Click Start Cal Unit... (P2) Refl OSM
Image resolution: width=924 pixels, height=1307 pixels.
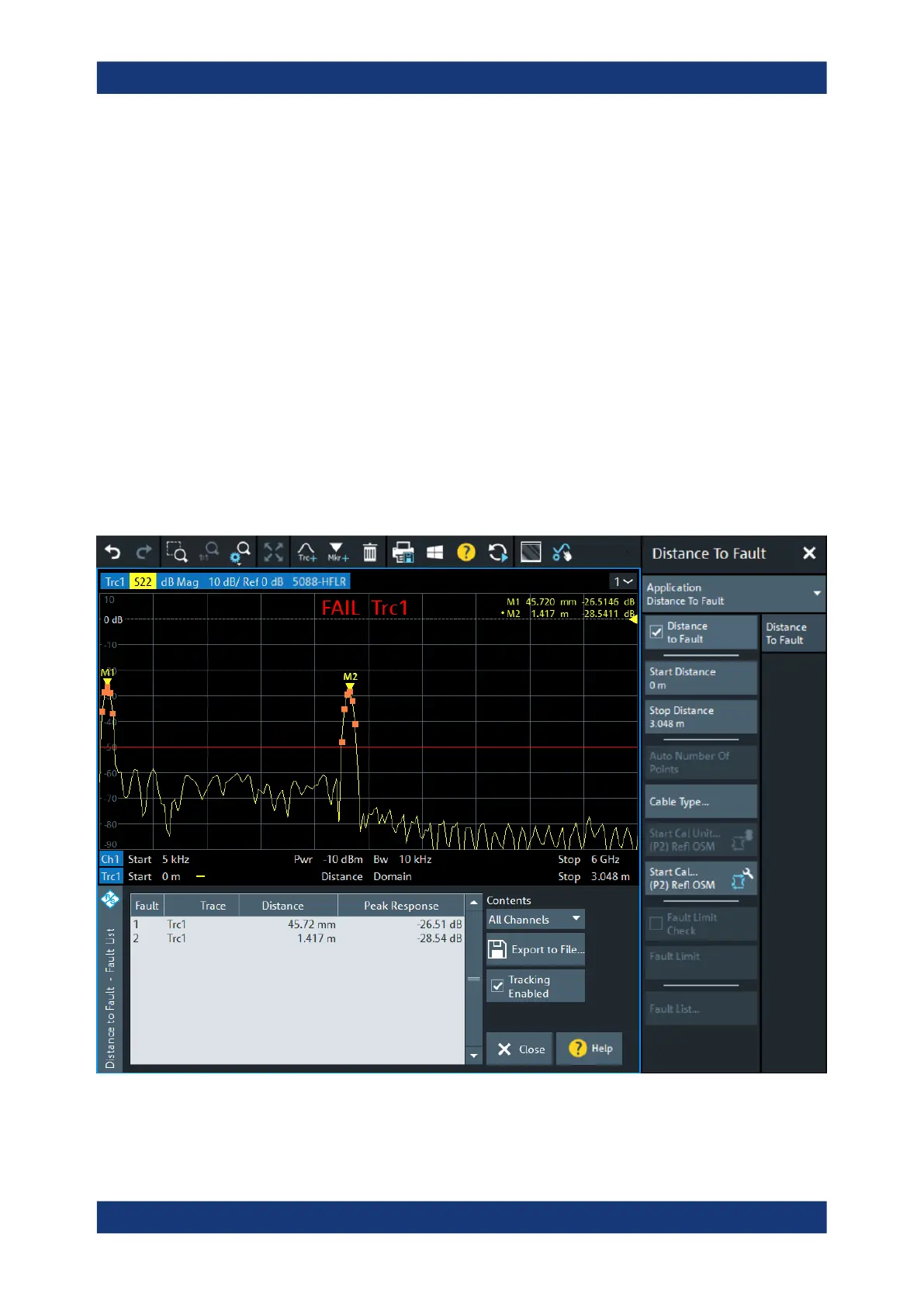(701, 840)
